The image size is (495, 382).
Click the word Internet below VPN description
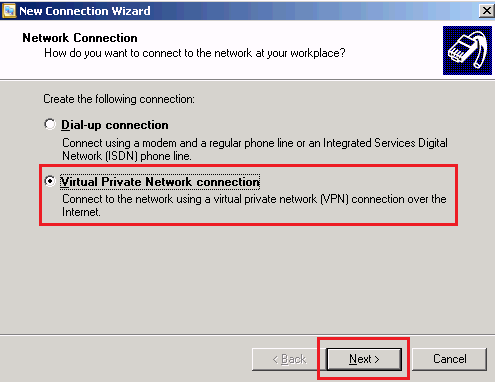(x=81, y=212)
